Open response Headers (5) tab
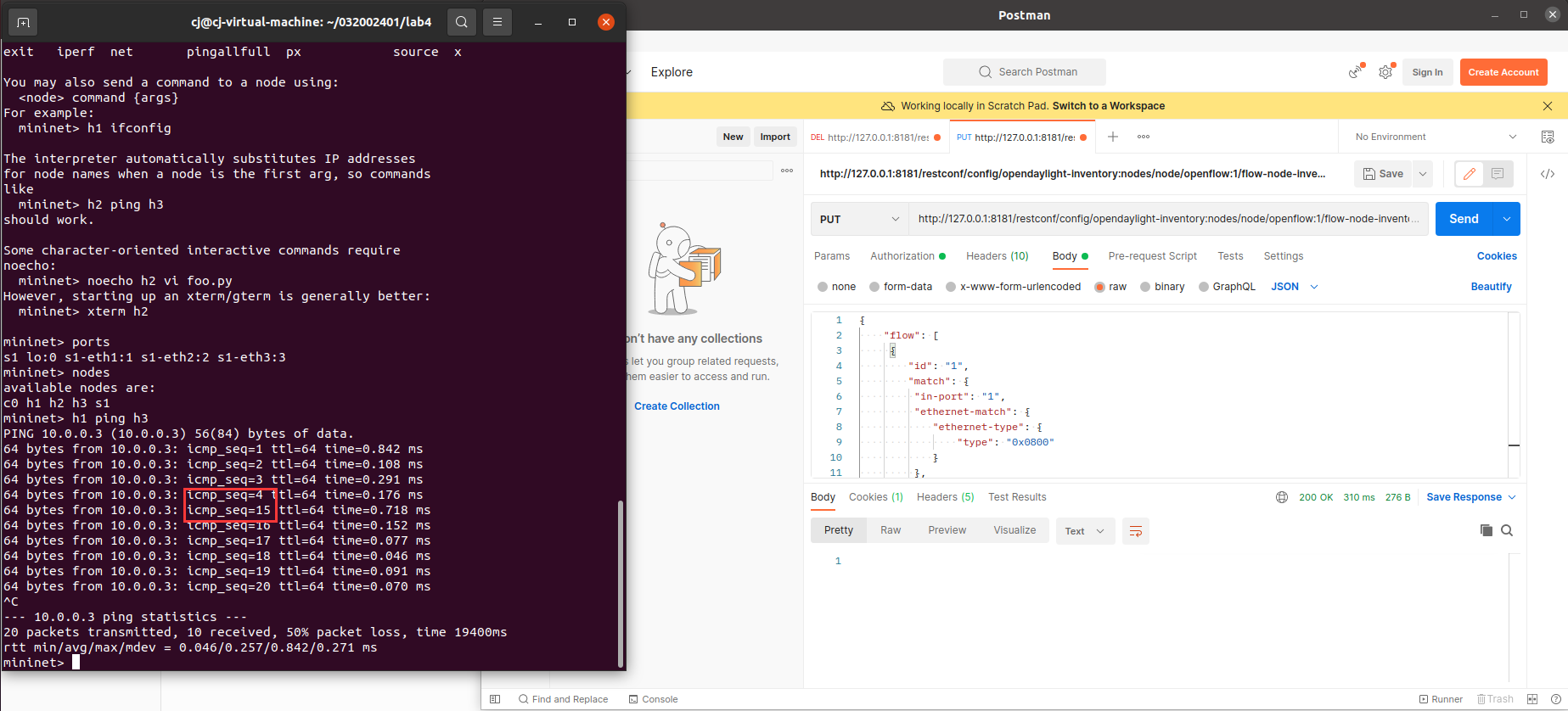1568x711 pixels. [946, 497]
